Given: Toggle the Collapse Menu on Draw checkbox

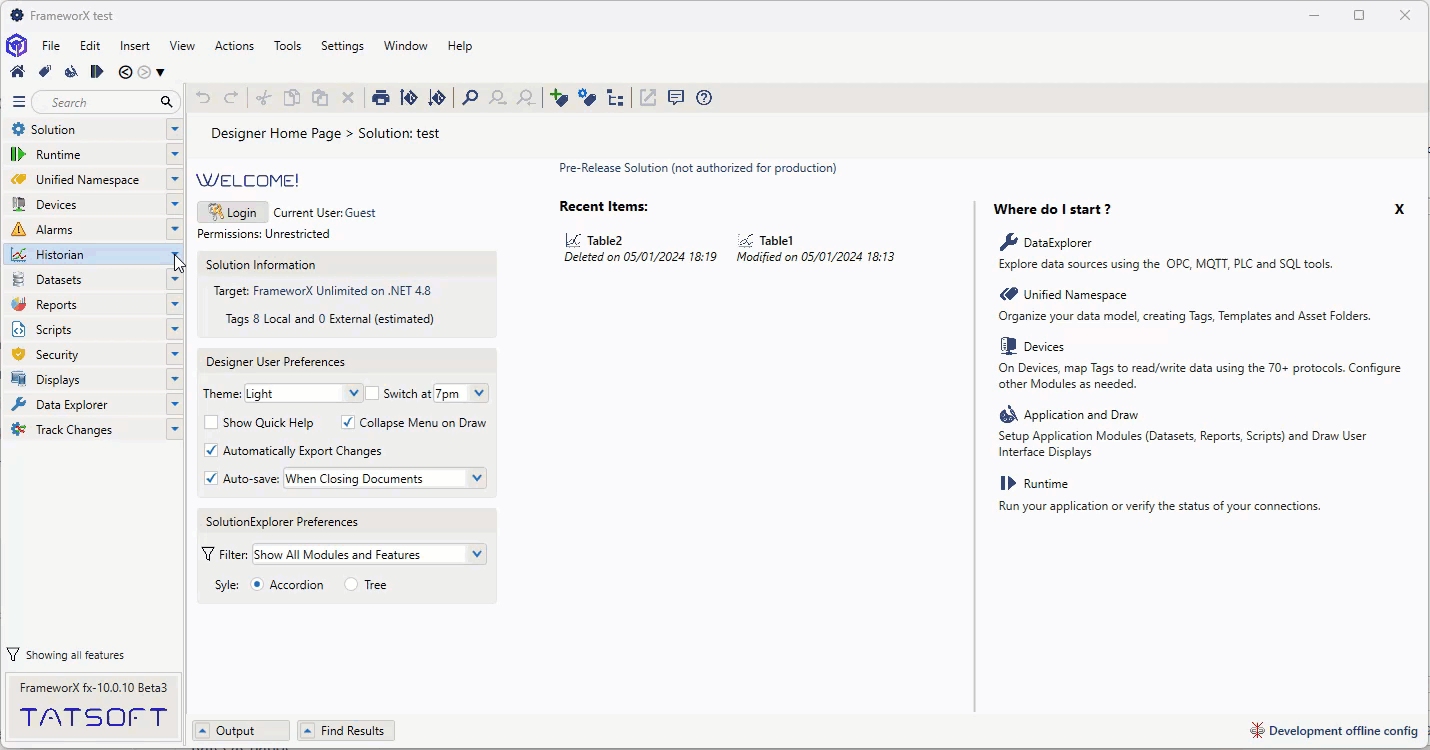Looking at the screenshot, I should [348, 423].
